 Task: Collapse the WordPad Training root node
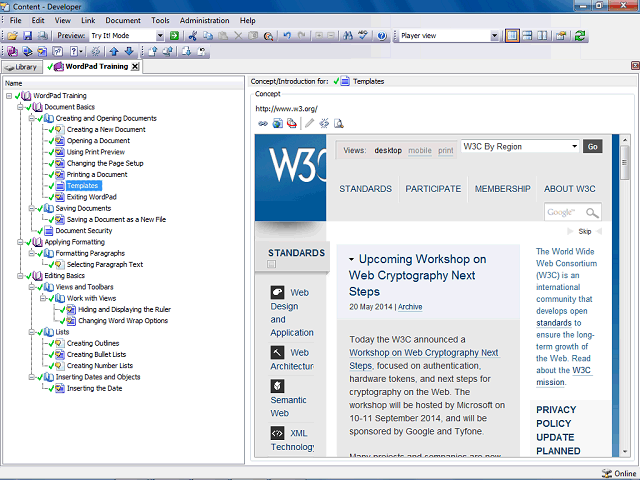9,96
